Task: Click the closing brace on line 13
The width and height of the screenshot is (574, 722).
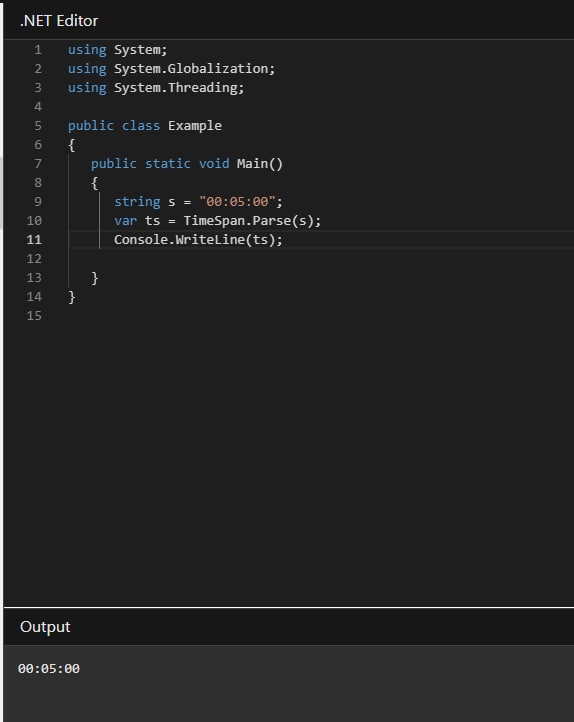Action: coord(95,278)
